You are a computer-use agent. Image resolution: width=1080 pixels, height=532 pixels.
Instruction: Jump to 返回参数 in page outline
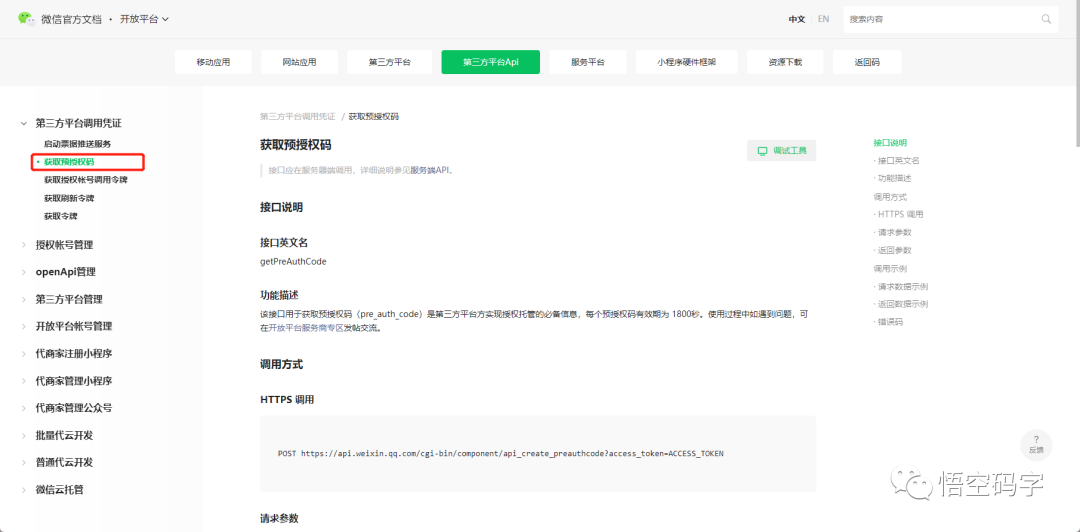pos(895,250)
